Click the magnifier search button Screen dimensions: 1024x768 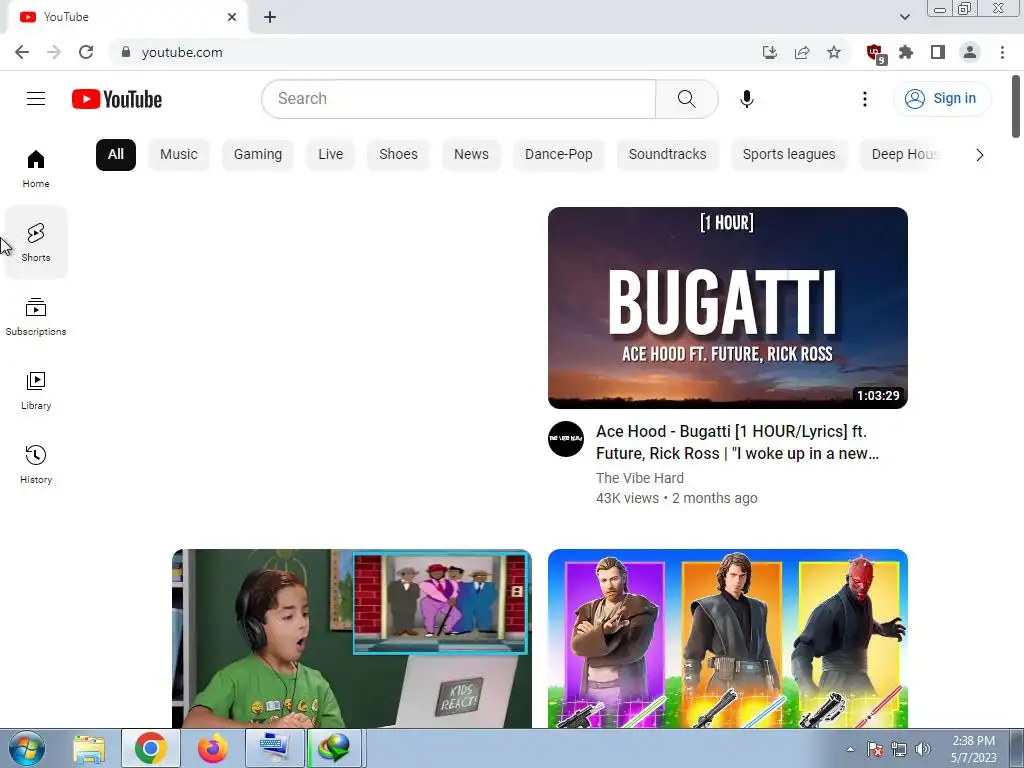(x=686, y=99)
